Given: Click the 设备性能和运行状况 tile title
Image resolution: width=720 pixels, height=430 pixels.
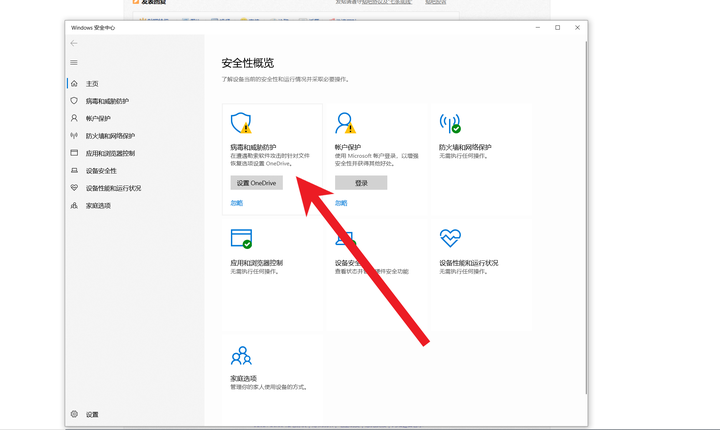Looking at the screenshot, I should [469, 263].
